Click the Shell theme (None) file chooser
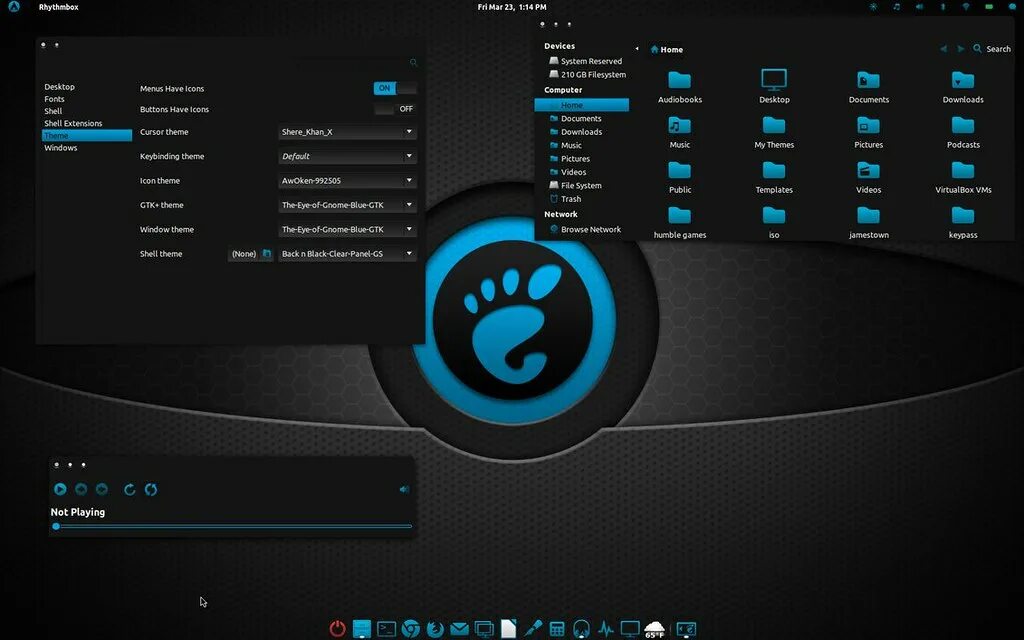 coord(251,253)
